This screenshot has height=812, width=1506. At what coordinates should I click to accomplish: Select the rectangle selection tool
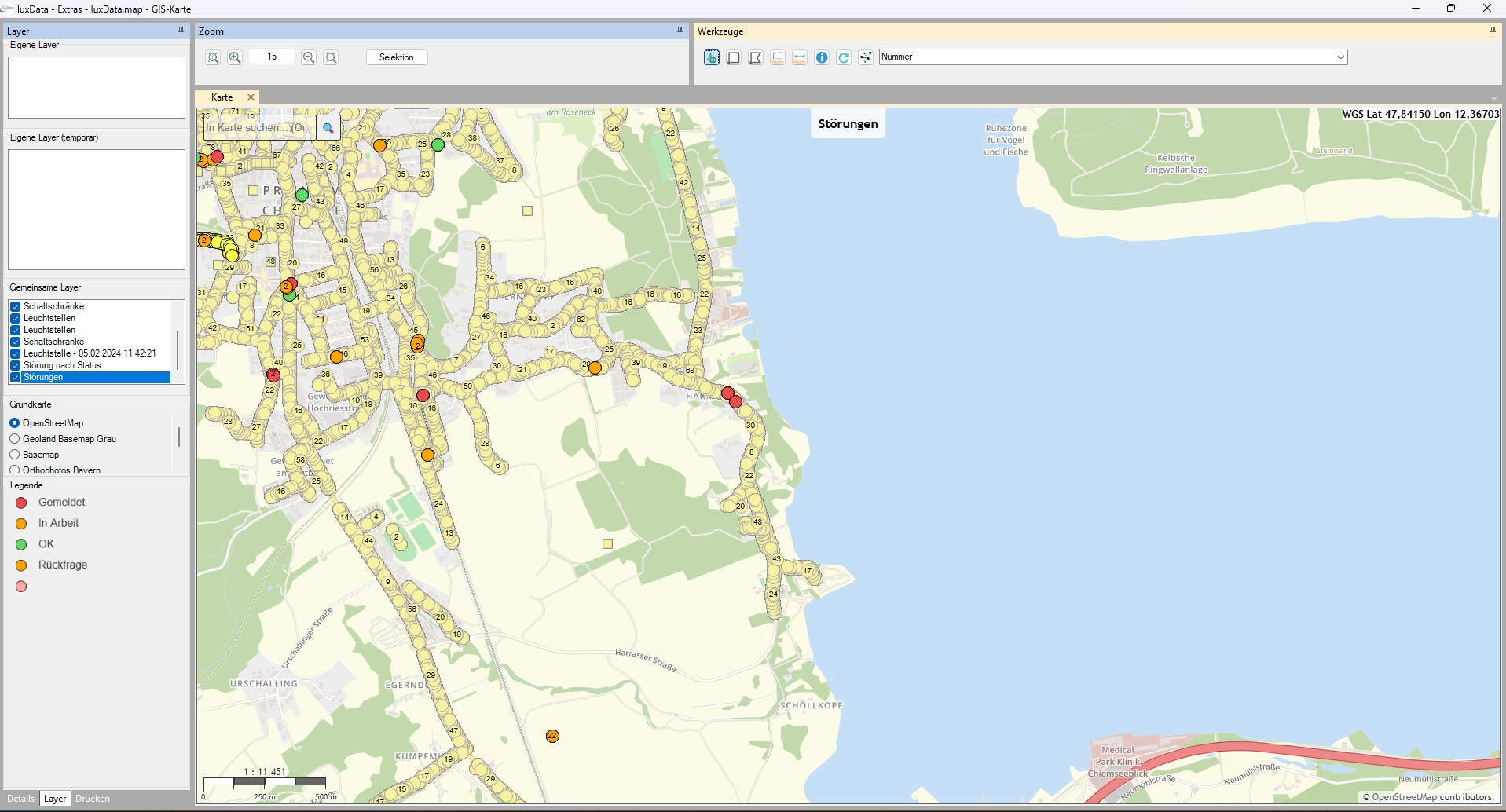[734, 57]
